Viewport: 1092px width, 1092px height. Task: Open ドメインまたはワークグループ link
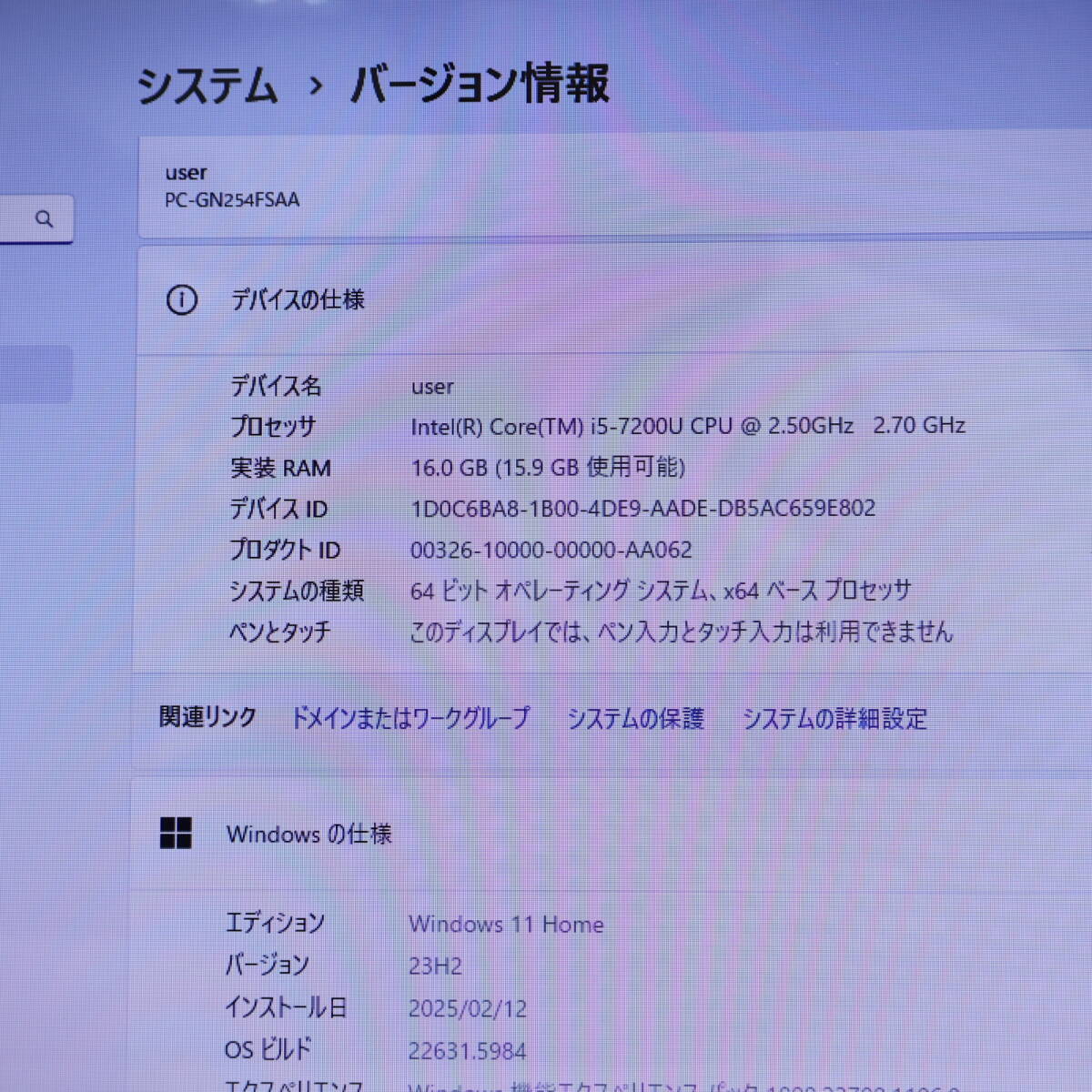coord(409,718)
